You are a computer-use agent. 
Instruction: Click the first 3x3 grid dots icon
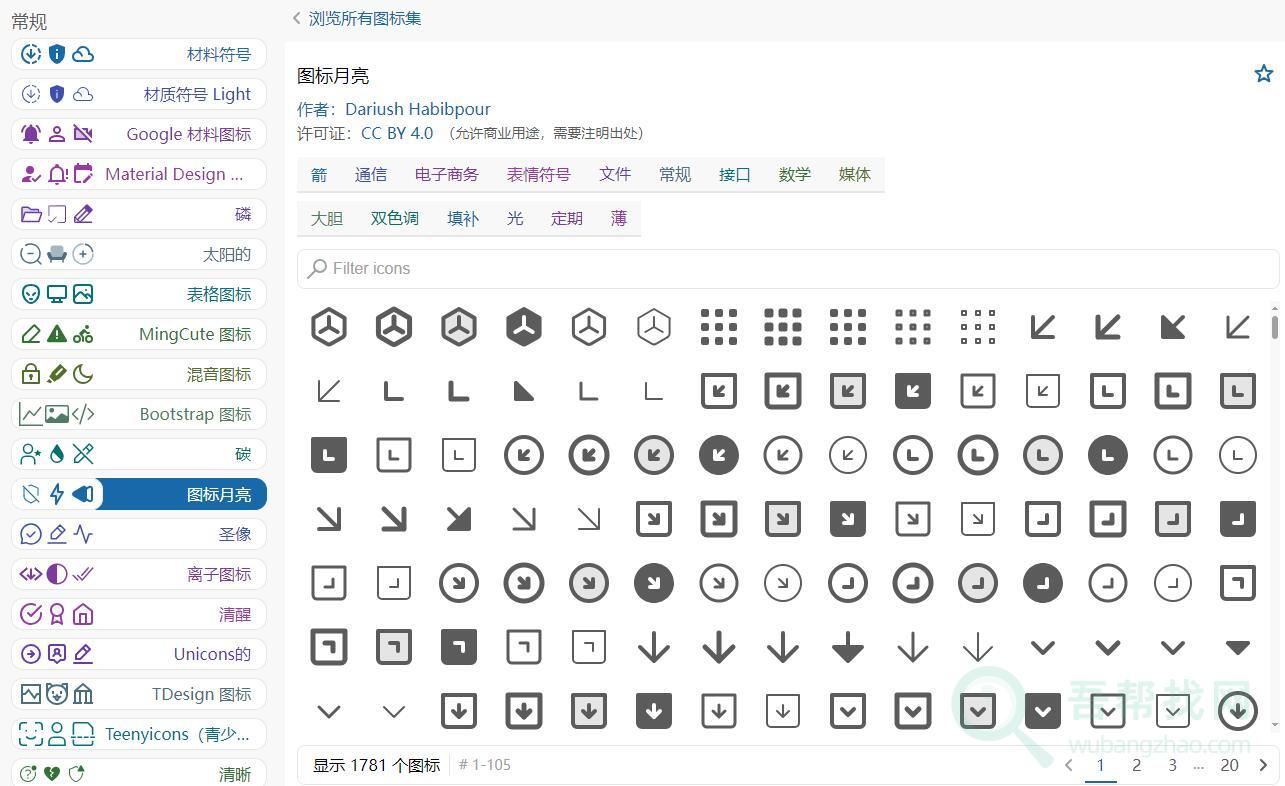coord(718,327)
